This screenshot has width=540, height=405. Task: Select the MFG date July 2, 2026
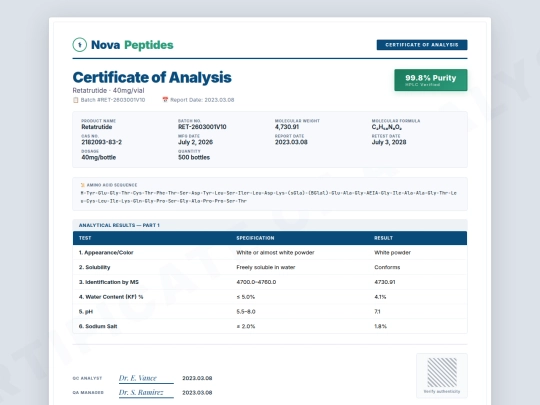[x=195, y=142]
